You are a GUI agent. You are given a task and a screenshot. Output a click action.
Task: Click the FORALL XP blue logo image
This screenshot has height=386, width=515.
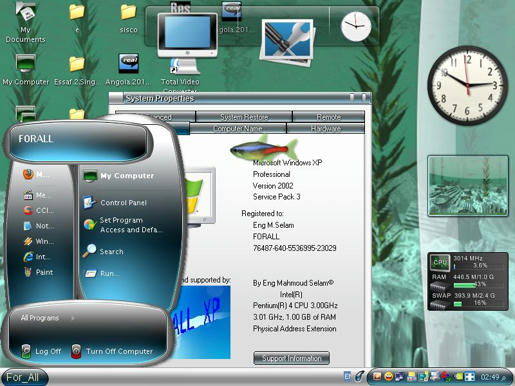tap(201, 322)
